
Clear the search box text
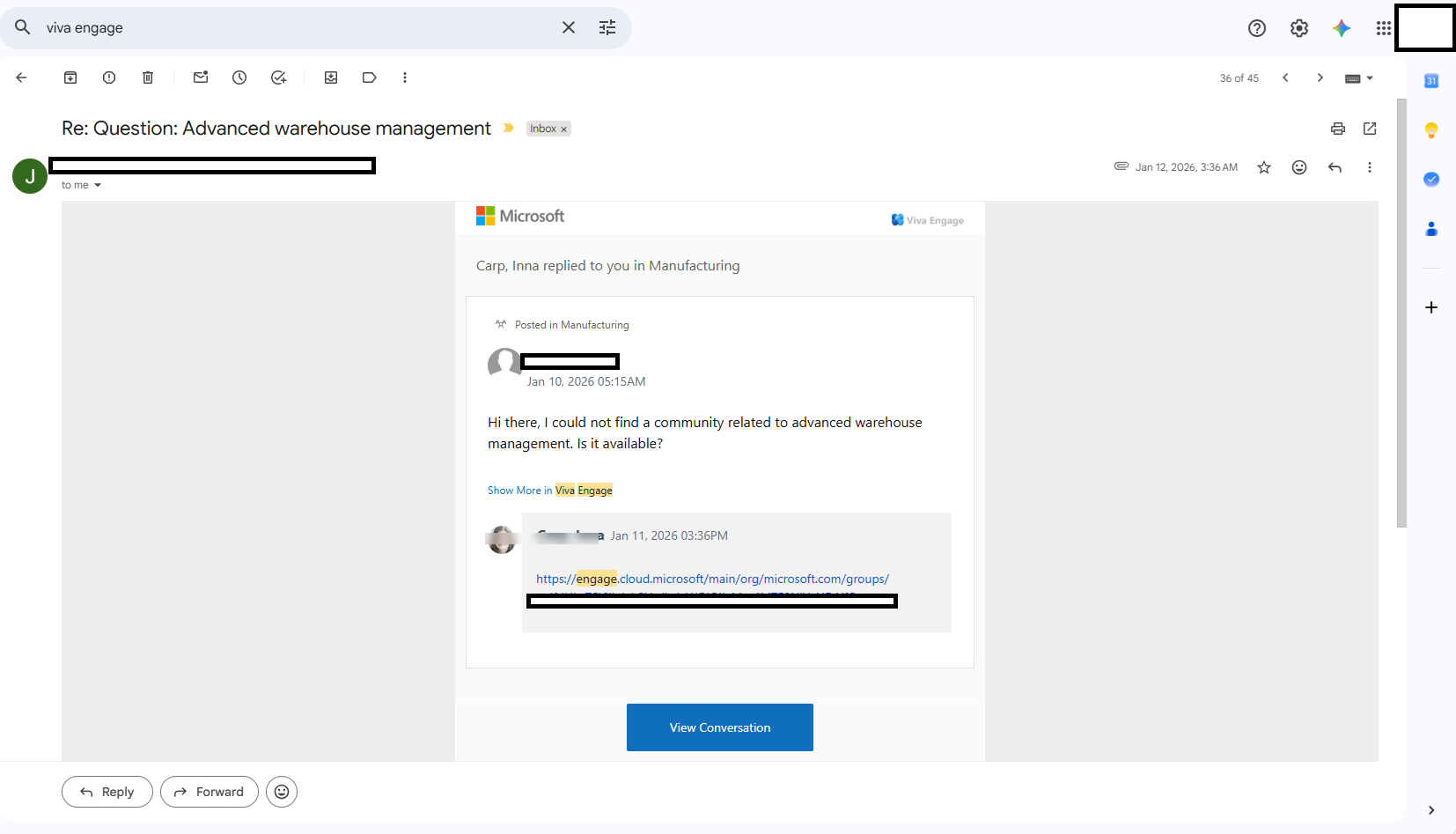coord(569,27)
